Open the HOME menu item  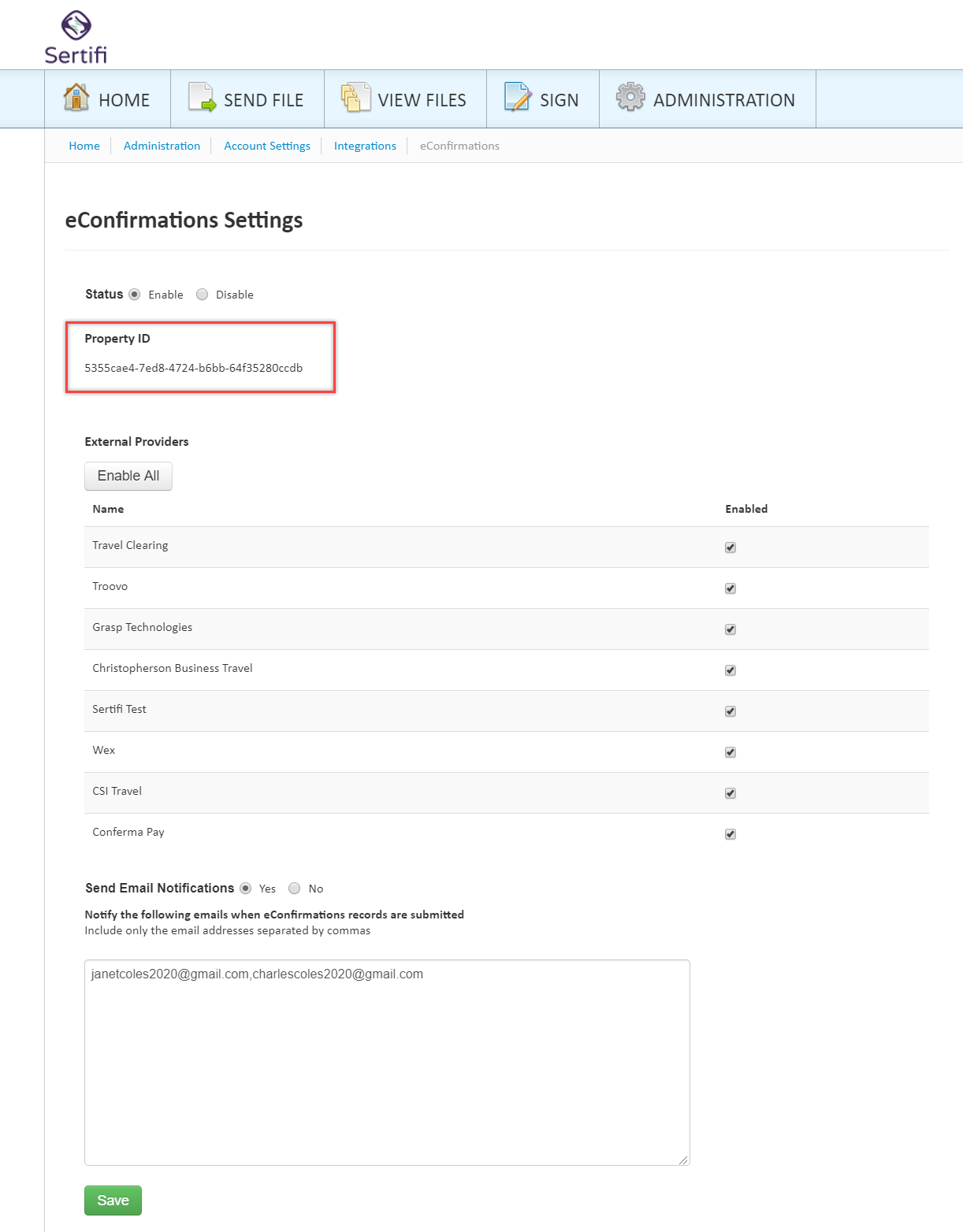coord(107,99)
